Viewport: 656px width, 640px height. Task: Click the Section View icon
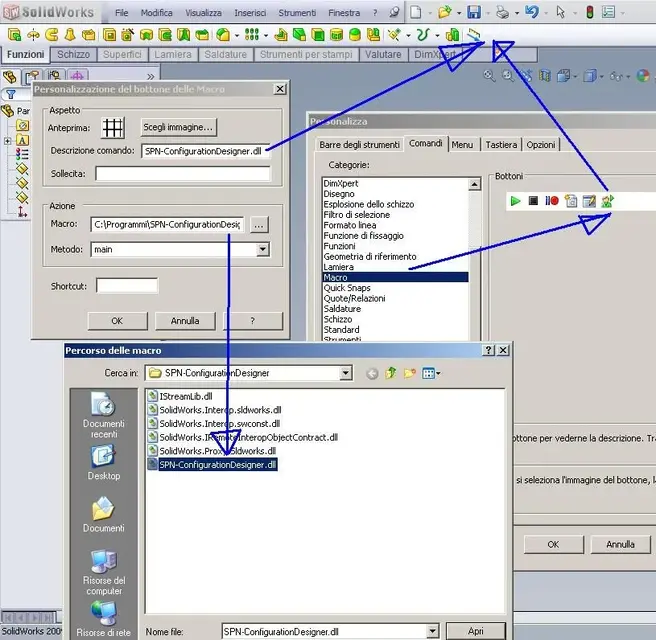pyautogui.click(x=544, y=76)
